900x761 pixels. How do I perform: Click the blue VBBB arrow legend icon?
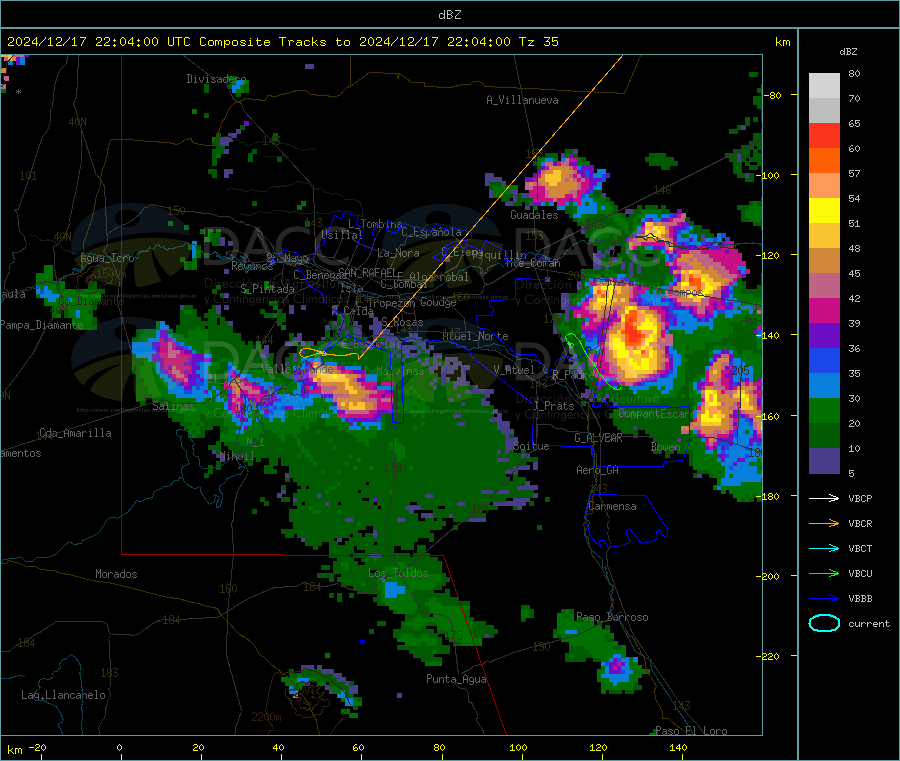[x=824, y=598]
